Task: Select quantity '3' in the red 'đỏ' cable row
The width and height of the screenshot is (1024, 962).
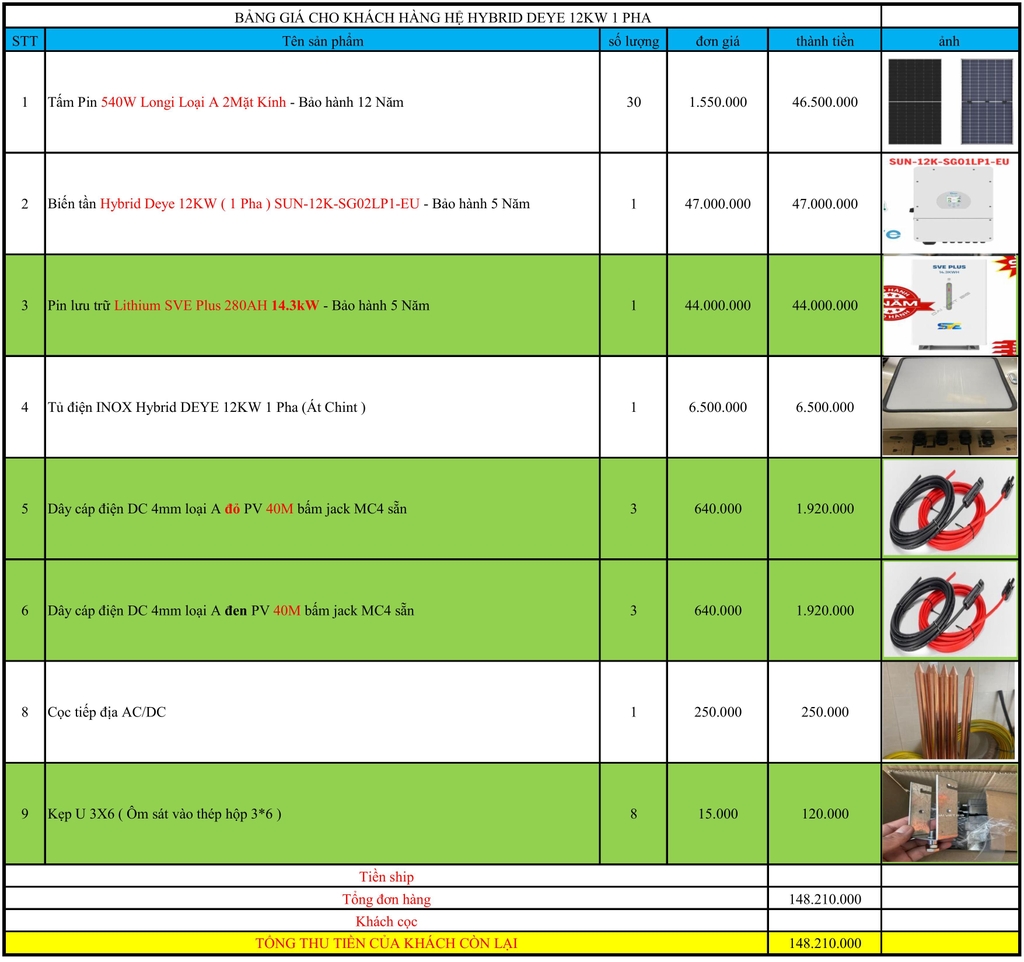Action: pos(633,508)
